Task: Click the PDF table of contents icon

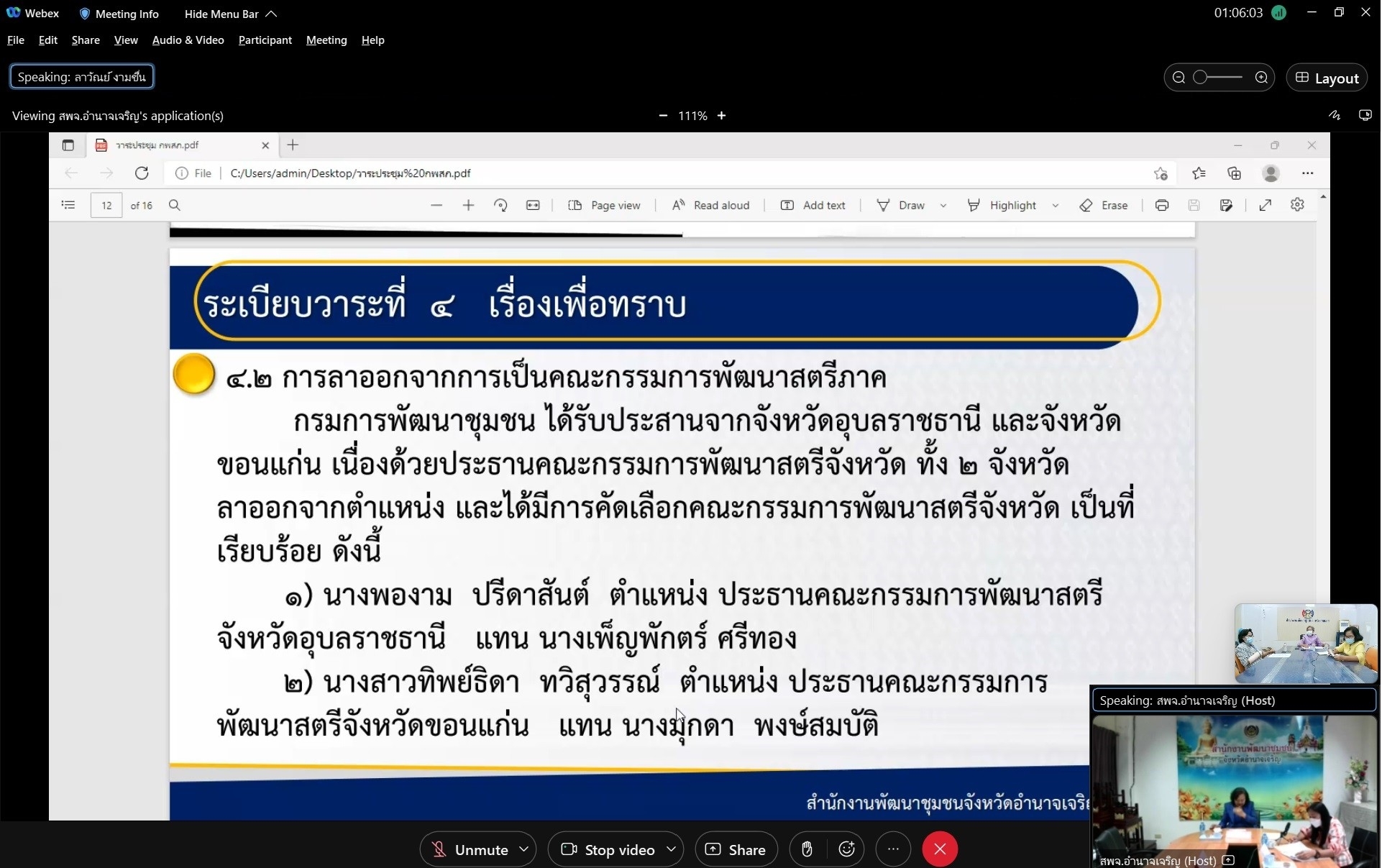Action: click(68, 205)
